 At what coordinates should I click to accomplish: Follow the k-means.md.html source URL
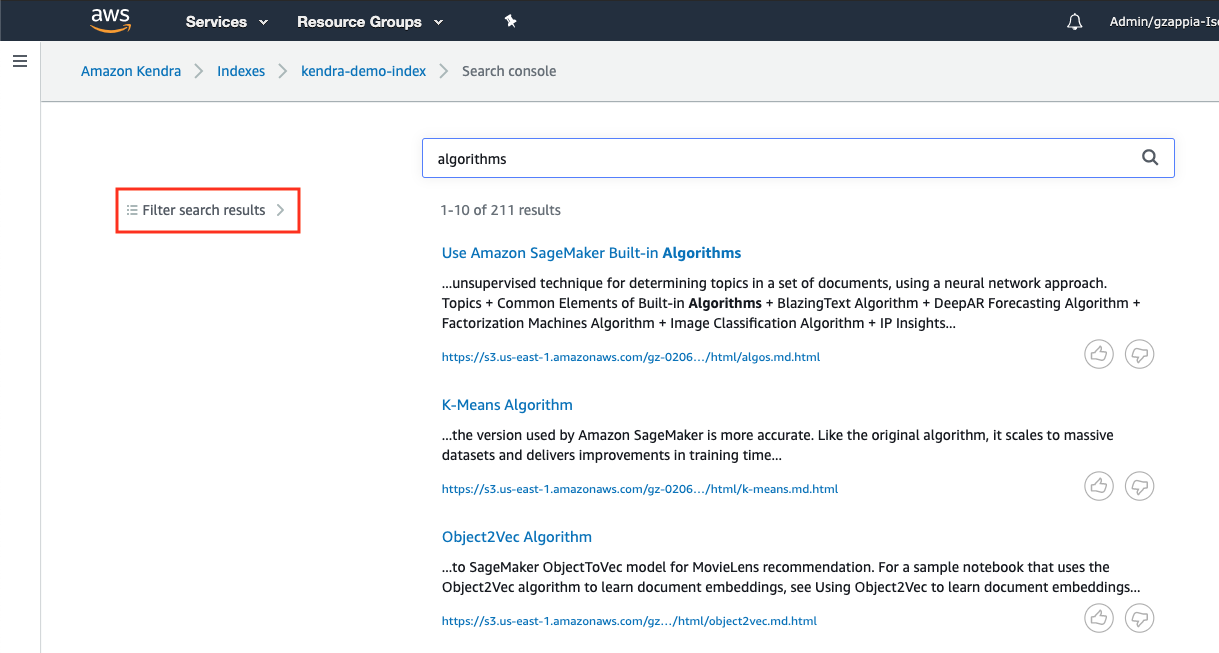click(640, 489)
